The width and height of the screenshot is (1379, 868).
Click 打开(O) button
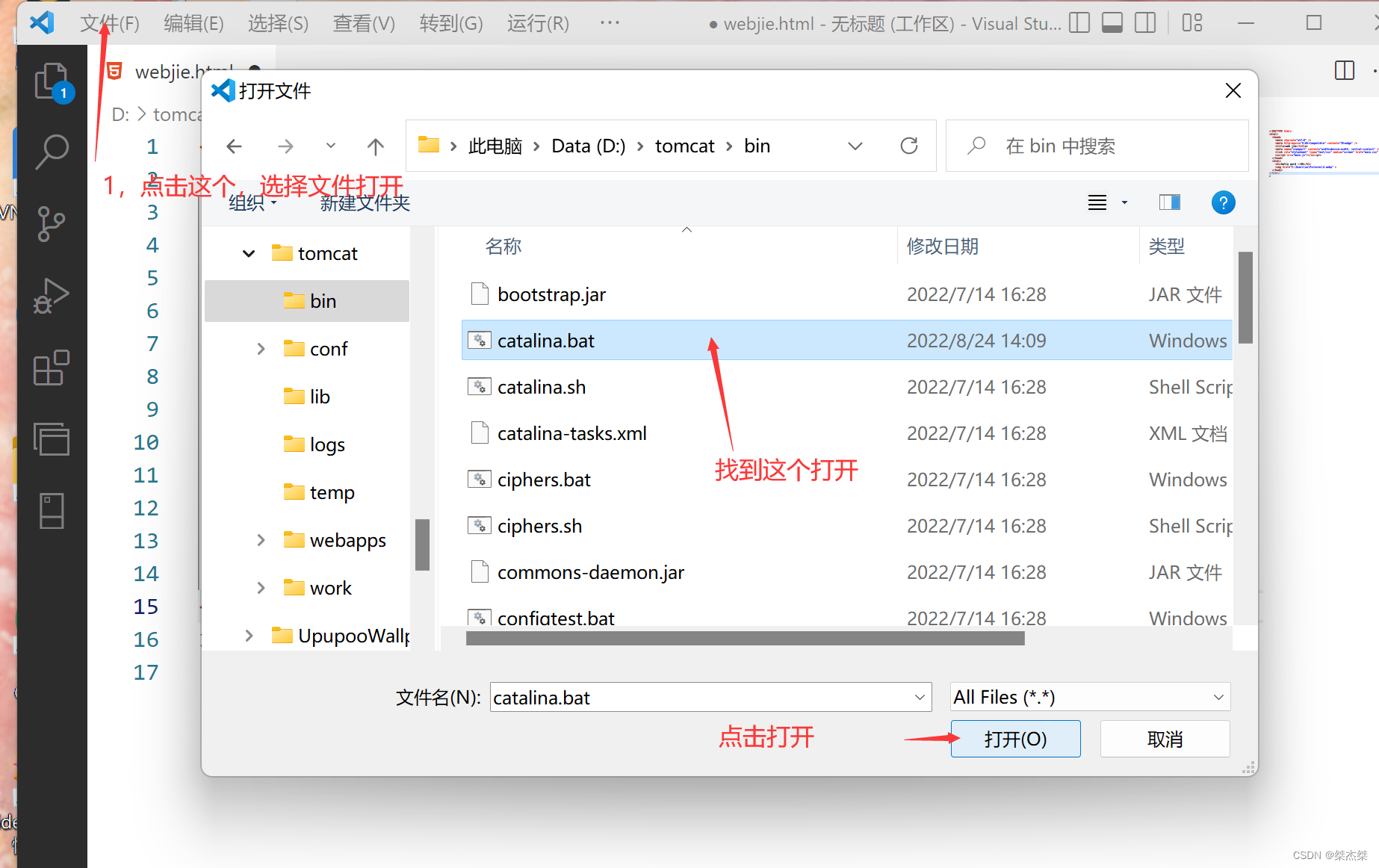[1015, 739]
